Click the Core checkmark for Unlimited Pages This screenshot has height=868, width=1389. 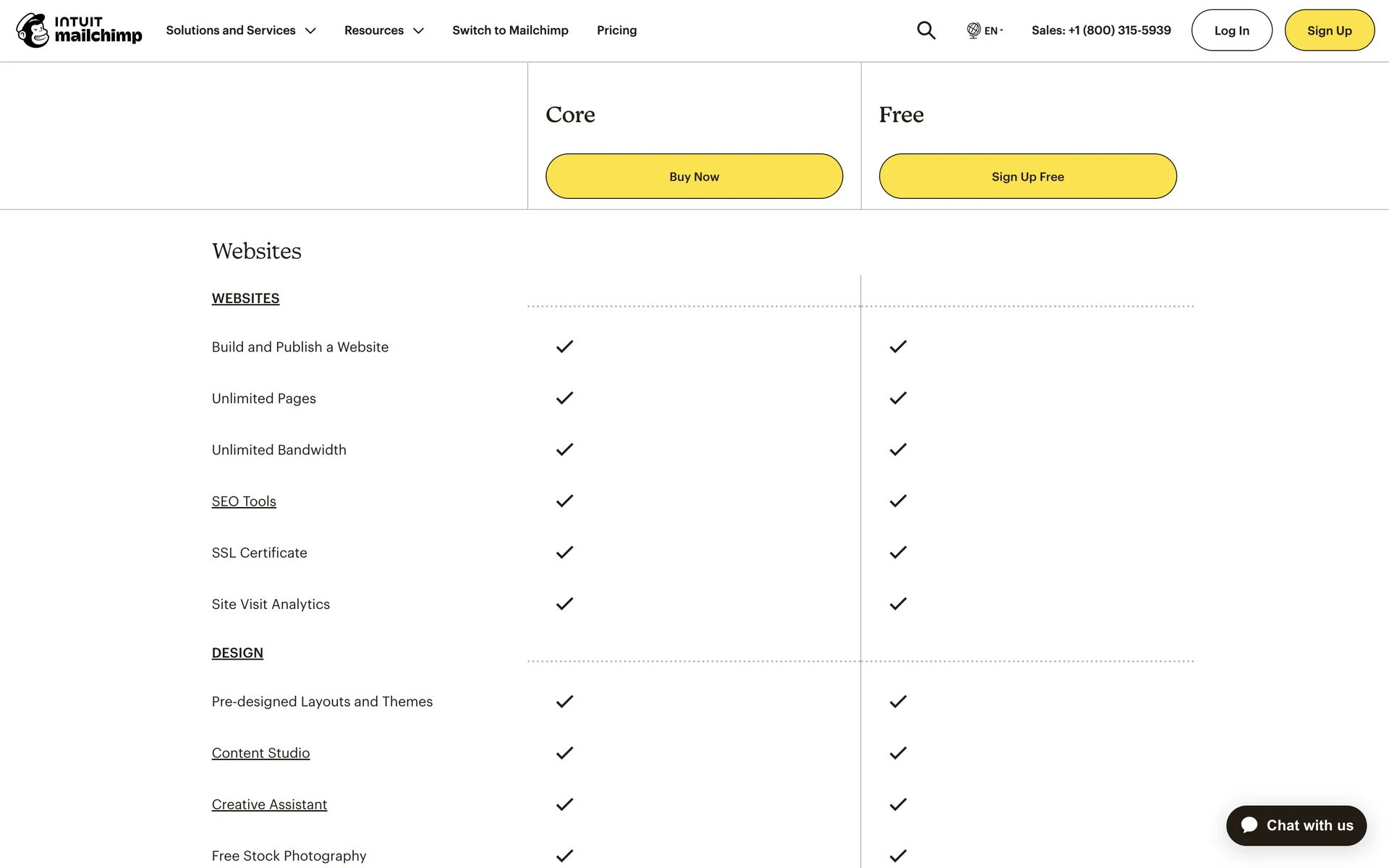[564, 398]
